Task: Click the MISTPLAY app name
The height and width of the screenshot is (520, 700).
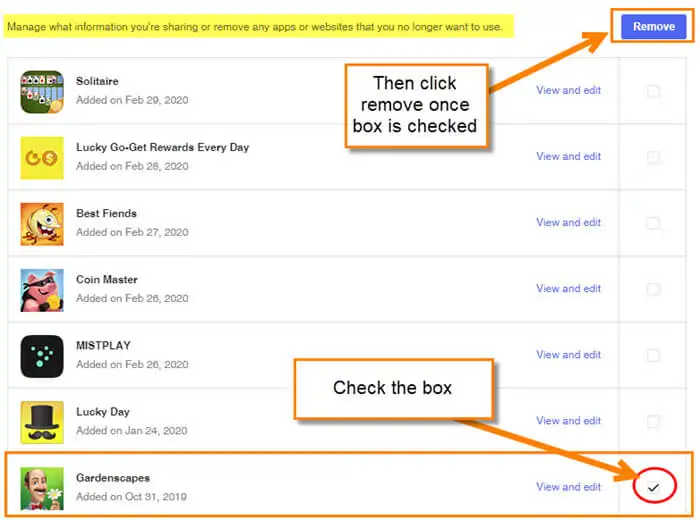Action: pyautogui.click(x=103, y=345)
